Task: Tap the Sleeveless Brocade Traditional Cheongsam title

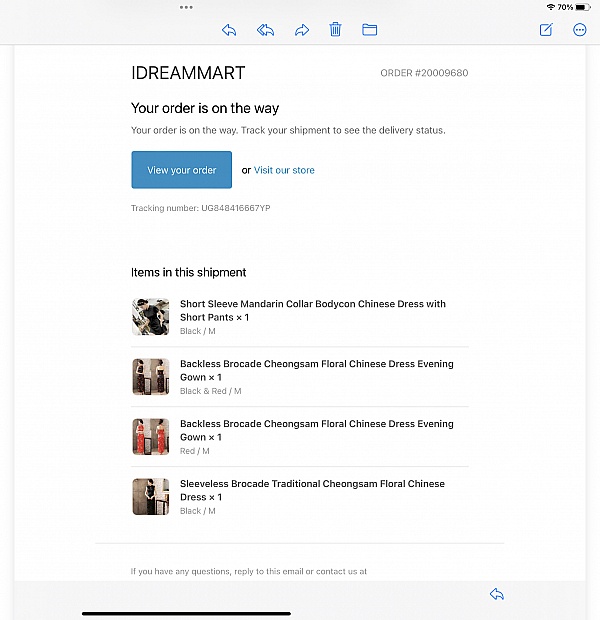Action: (x=312, y=490)
